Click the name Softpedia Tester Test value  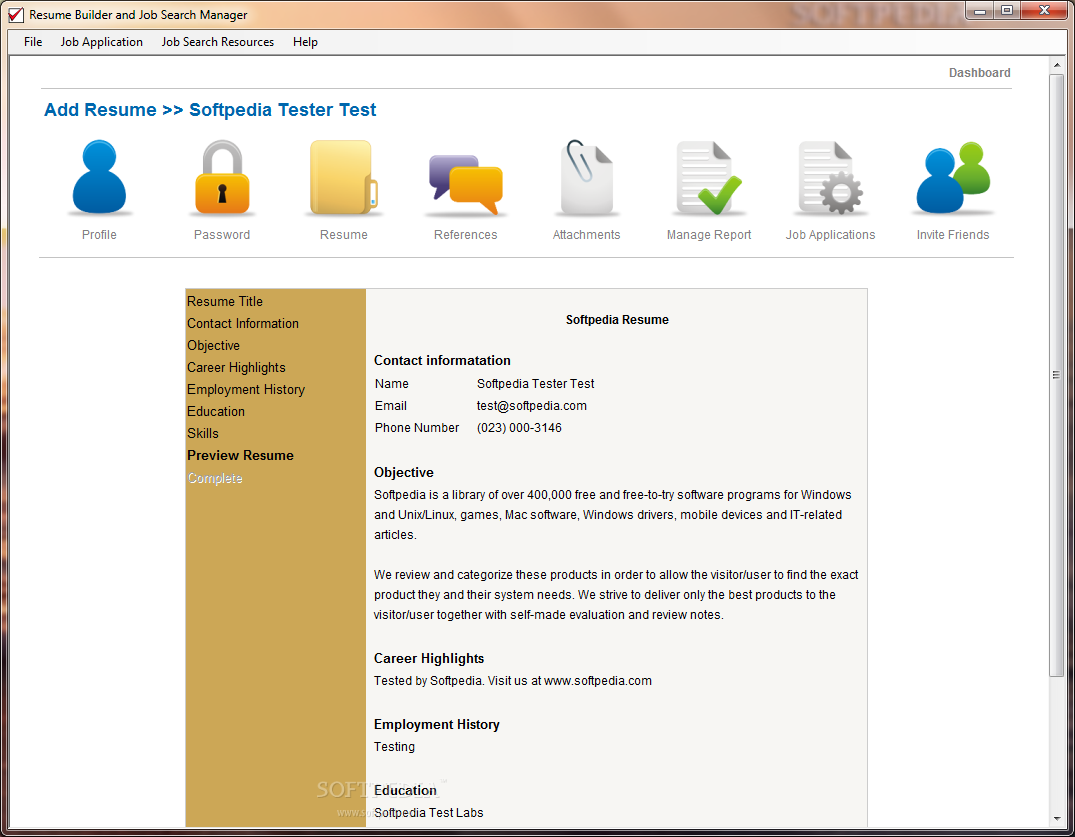[535, 384]
